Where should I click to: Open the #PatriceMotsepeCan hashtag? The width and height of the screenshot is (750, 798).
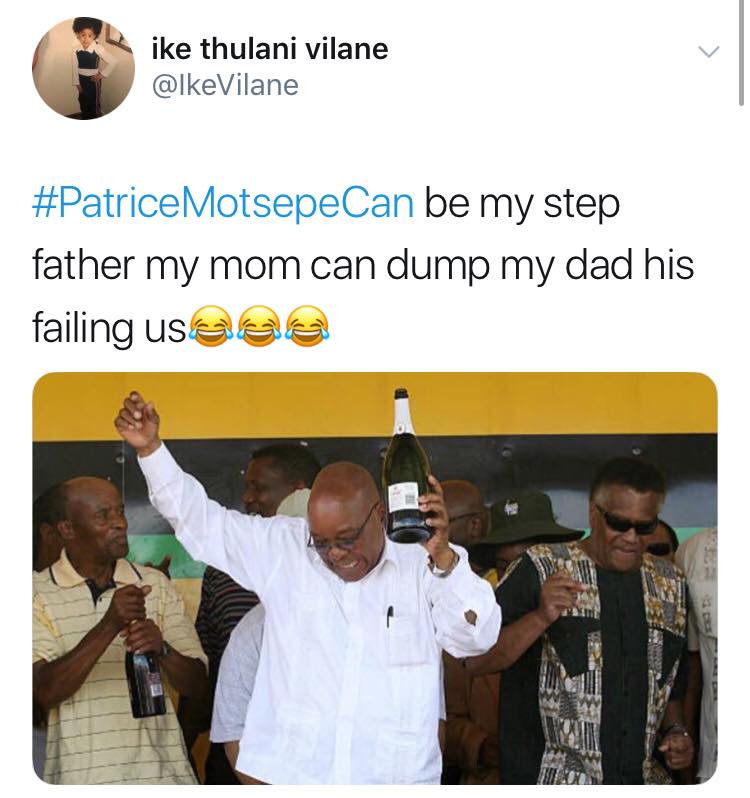pyautogui.click(x=223, y=204)
